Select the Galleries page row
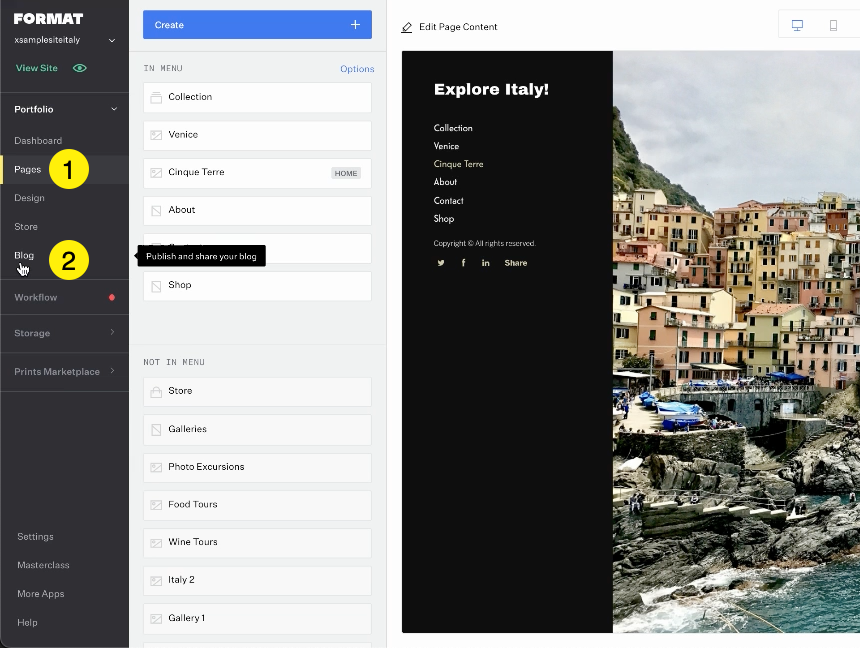 point(257,429)
